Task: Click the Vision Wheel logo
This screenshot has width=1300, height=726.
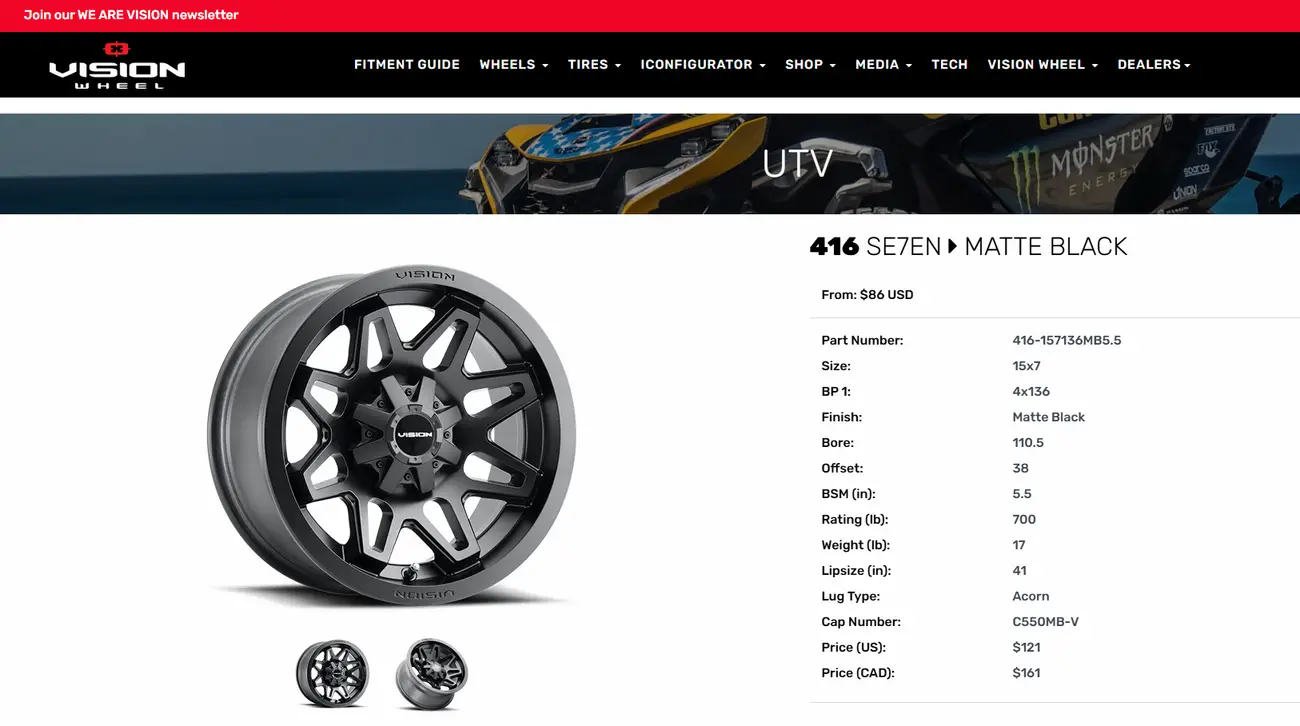Action: click(117, 65)
